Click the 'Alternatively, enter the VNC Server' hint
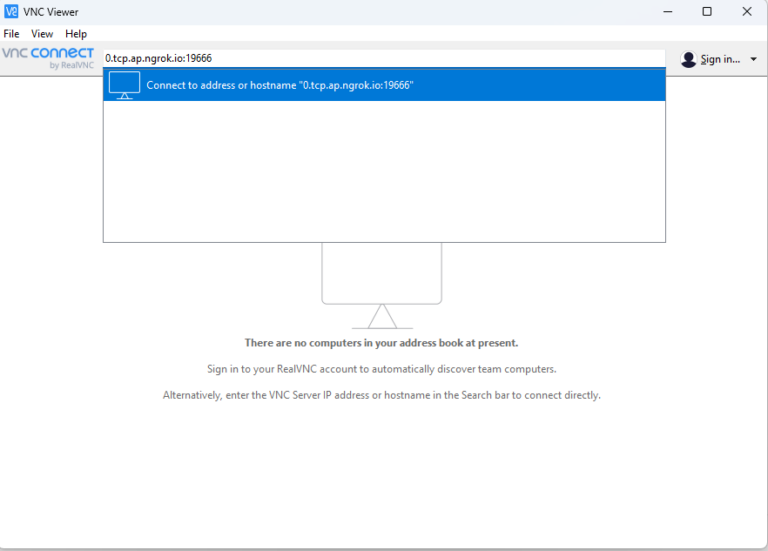The image size is (768, 551). [381, 395]
